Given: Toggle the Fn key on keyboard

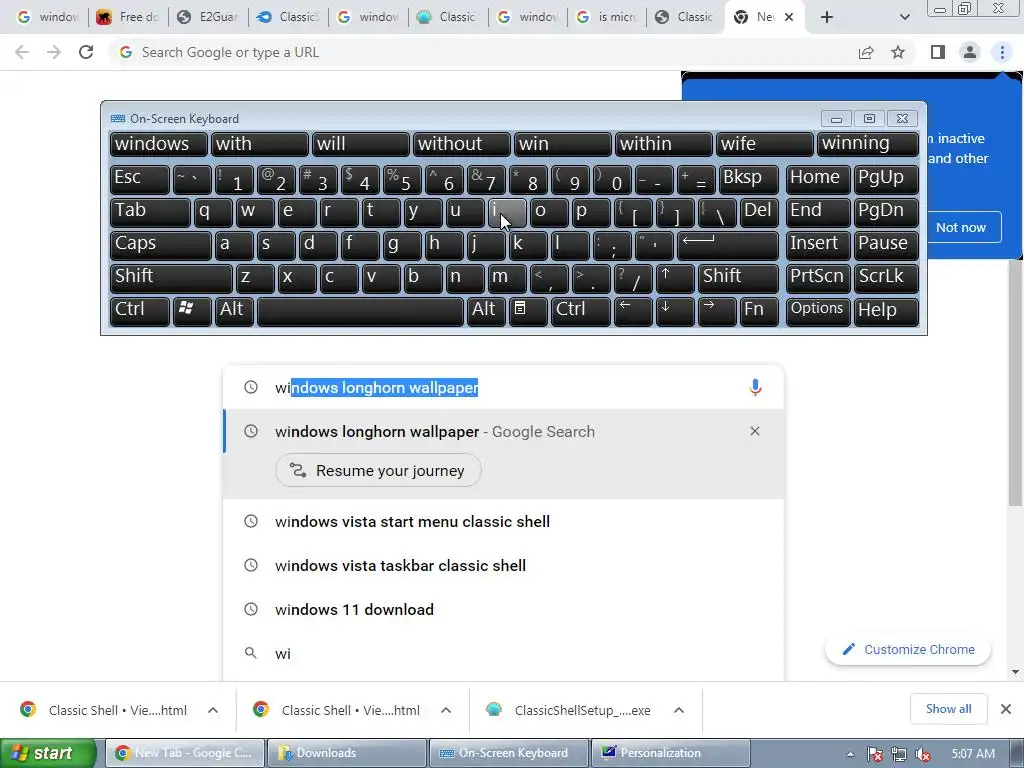Looking at the screenshot, I should tap(759, 310).
